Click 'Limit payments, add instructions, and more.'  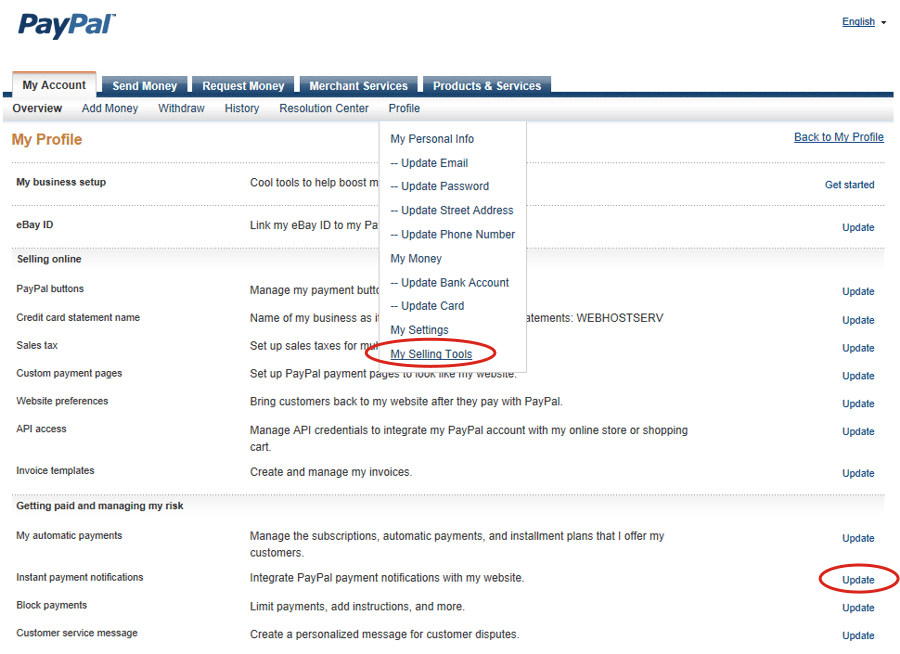click(357, 606)
